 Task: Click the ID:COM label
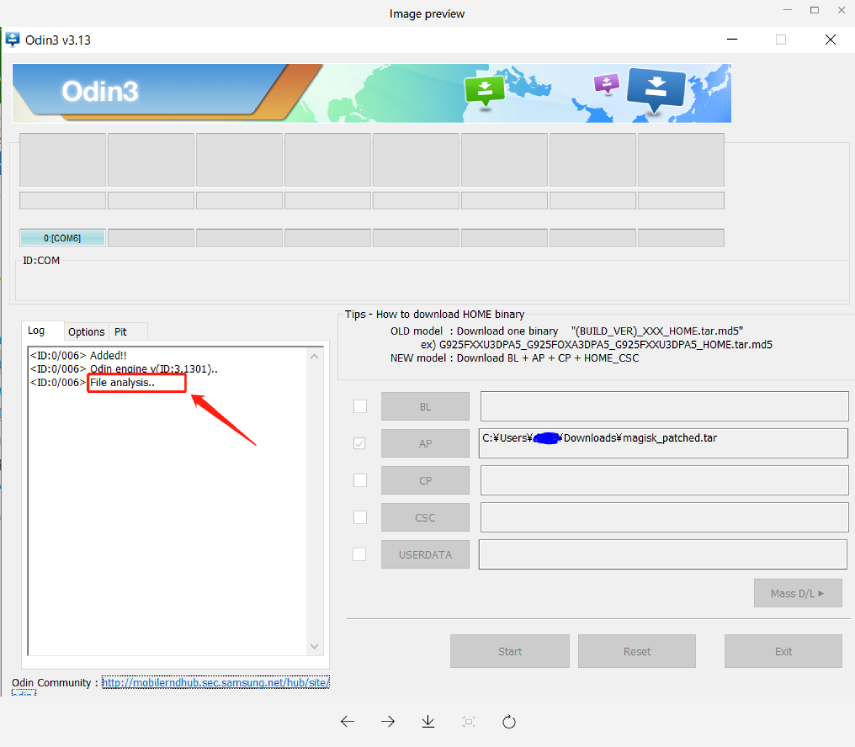(x=41, y=261)
